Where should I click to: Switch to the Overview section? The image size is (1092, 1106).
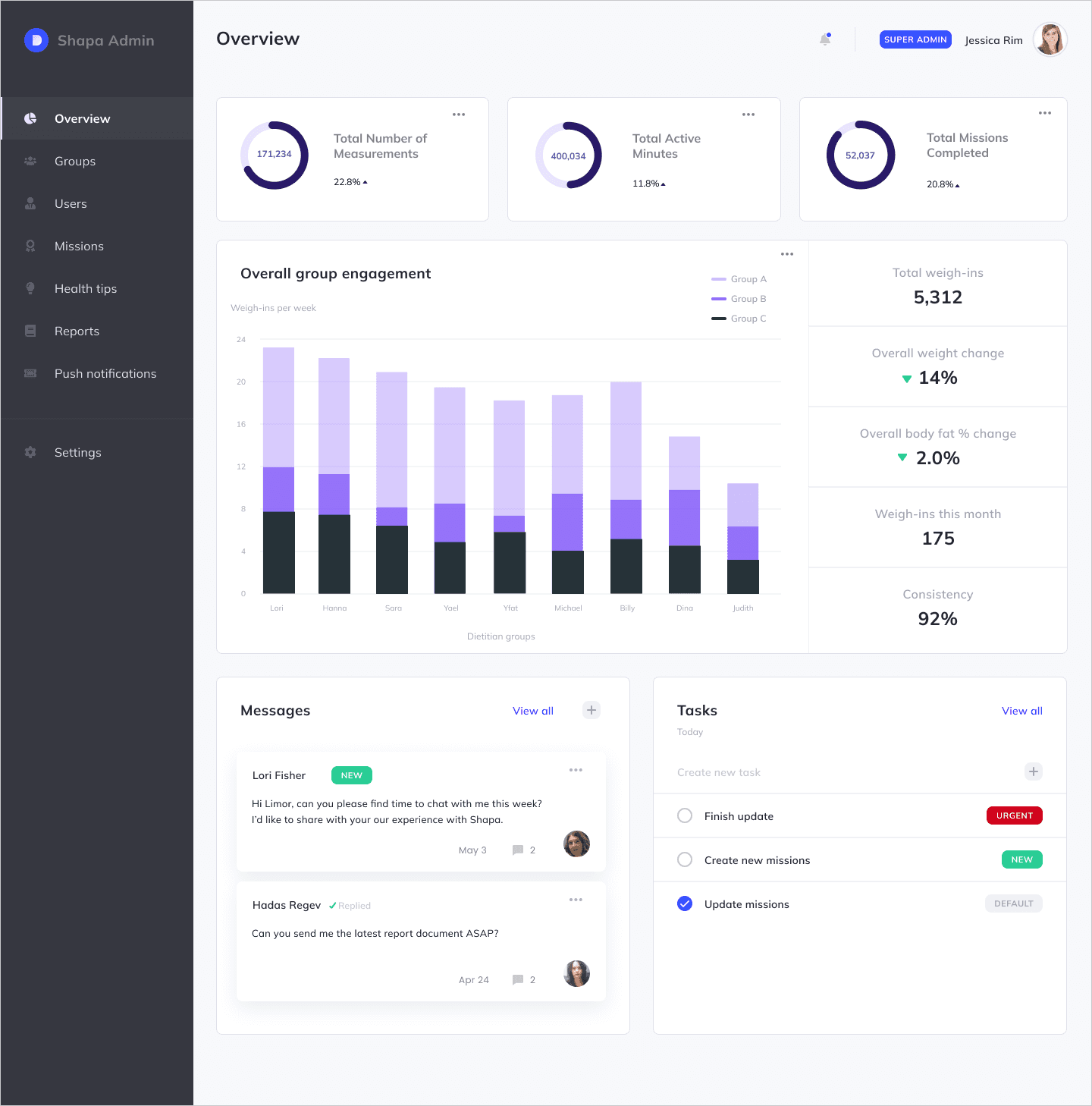coord(83,118)
